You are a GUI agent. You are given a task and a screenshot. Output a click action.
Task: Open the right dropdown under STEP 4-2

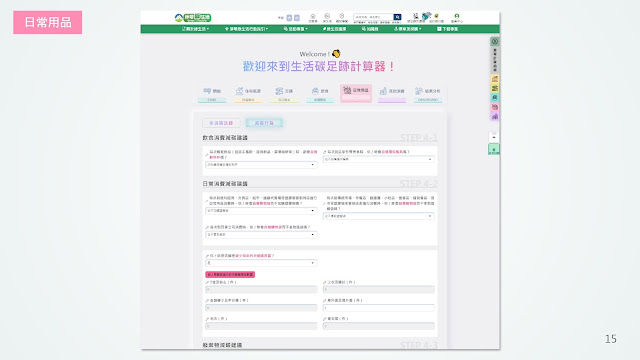pos(378,216)
